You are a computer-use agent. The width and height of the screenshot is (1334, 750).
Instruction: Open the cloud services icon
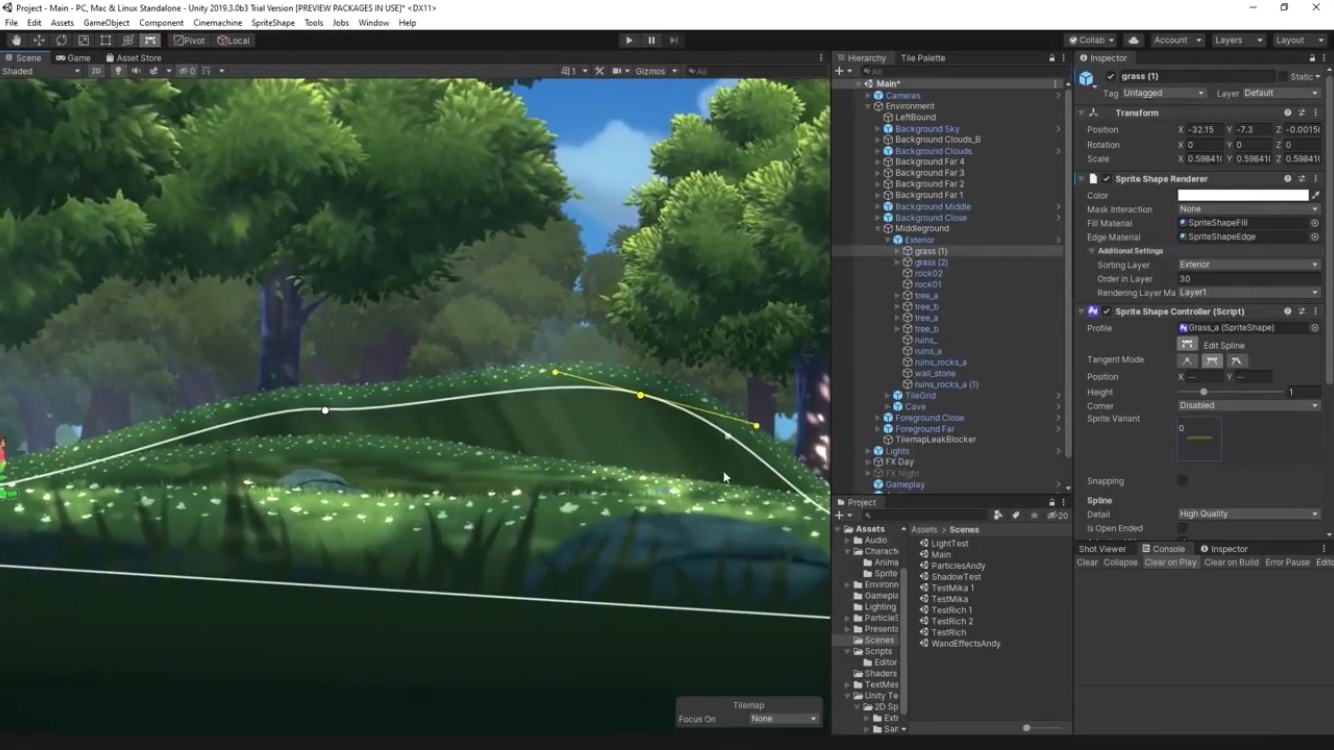[x=1133, y=40]
